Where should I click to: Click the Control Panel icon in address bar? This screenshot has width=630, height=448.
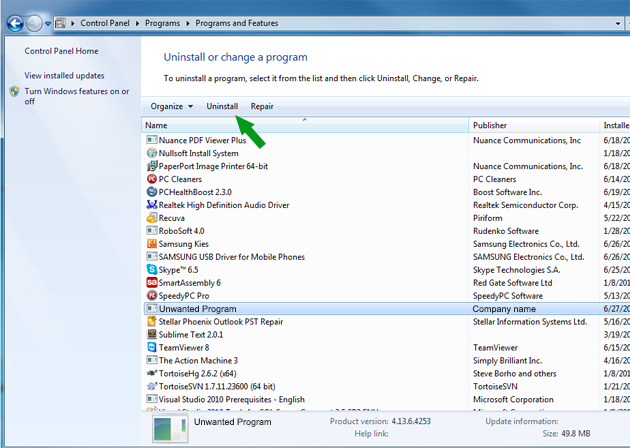point(60,23)
